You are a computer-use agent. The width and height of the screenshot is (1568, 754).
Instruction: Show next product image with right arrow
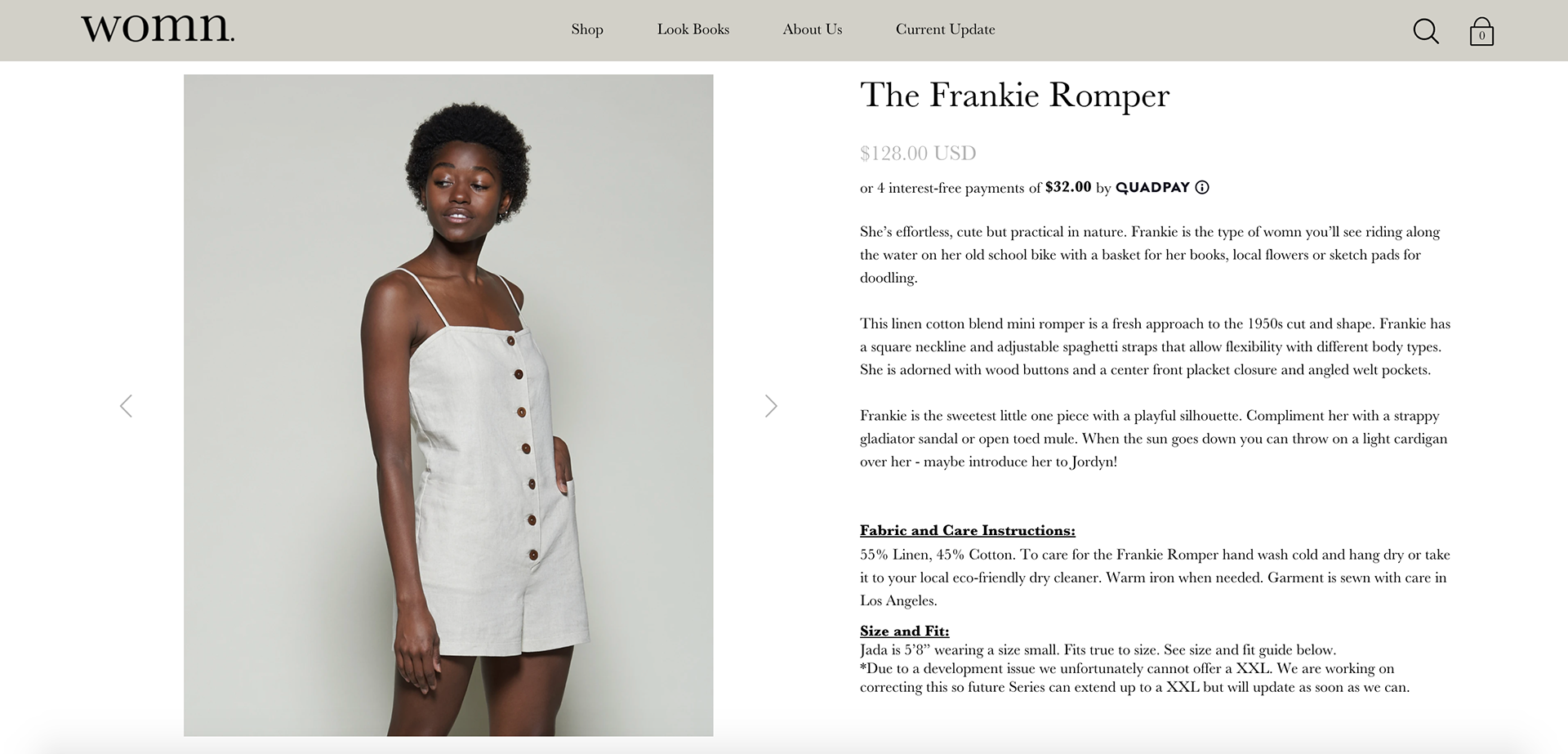[x=771, y=406]
